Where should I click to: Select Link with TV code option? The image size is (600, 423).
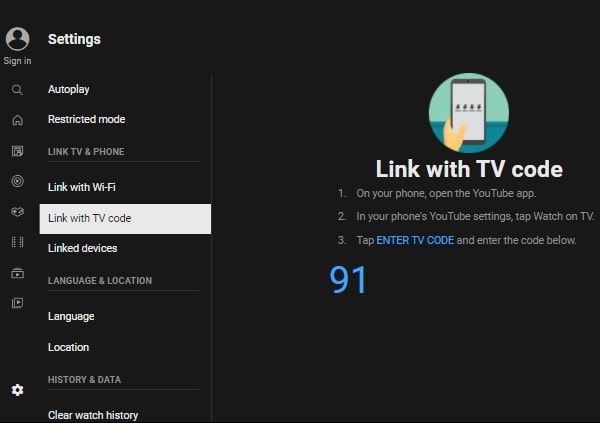pyautogui.click(x=125, y=219)
